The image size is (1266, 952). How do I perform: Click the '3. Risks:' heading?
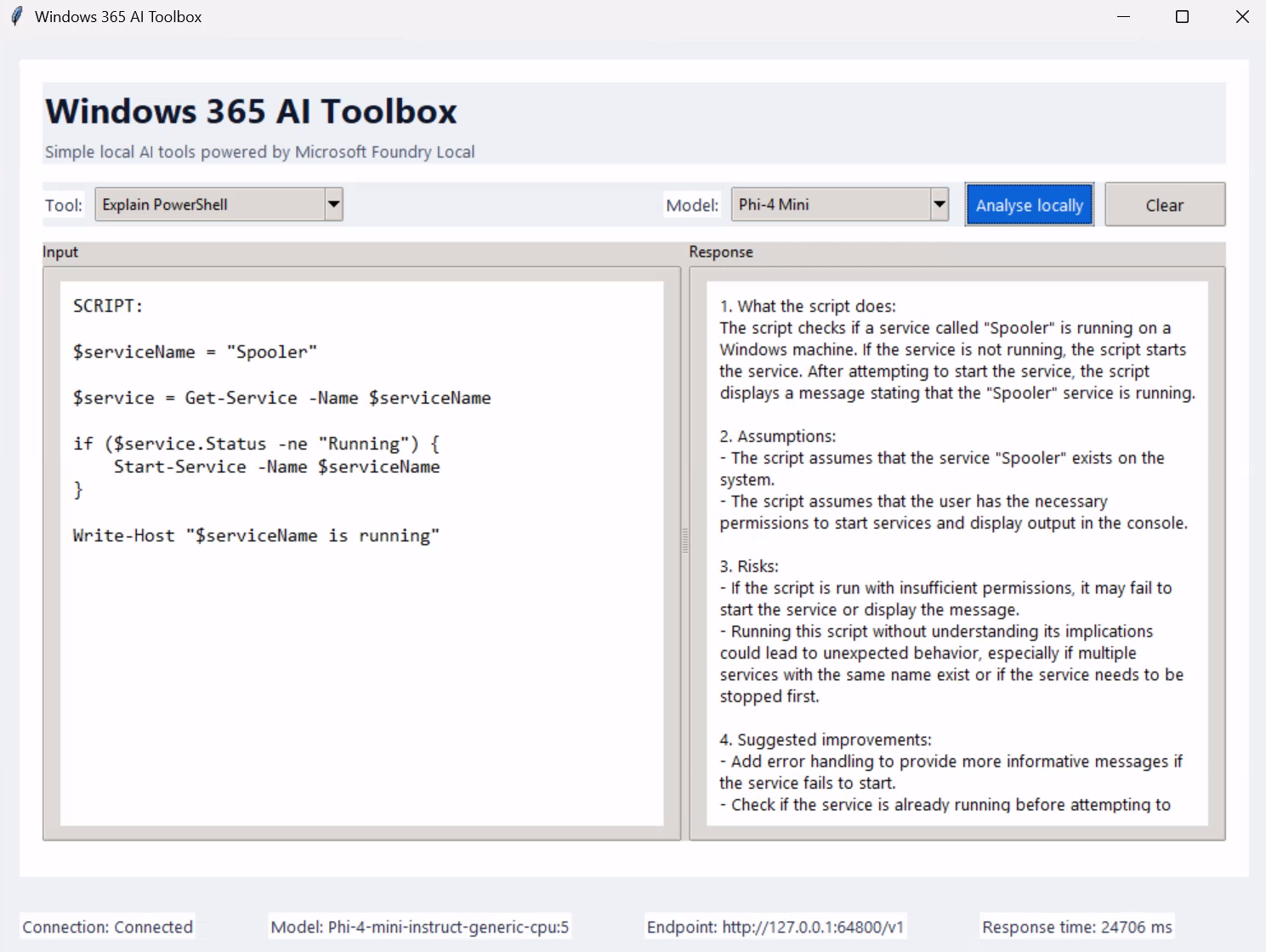(x=749, y=566)
